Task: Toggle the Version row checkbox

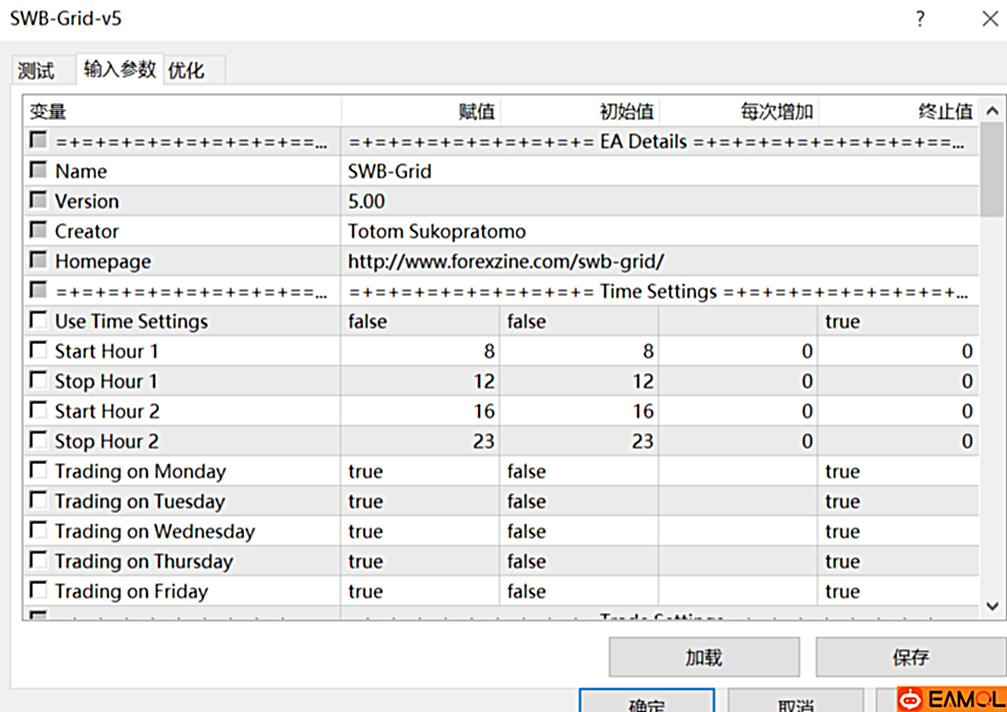Action: (39, 200)
